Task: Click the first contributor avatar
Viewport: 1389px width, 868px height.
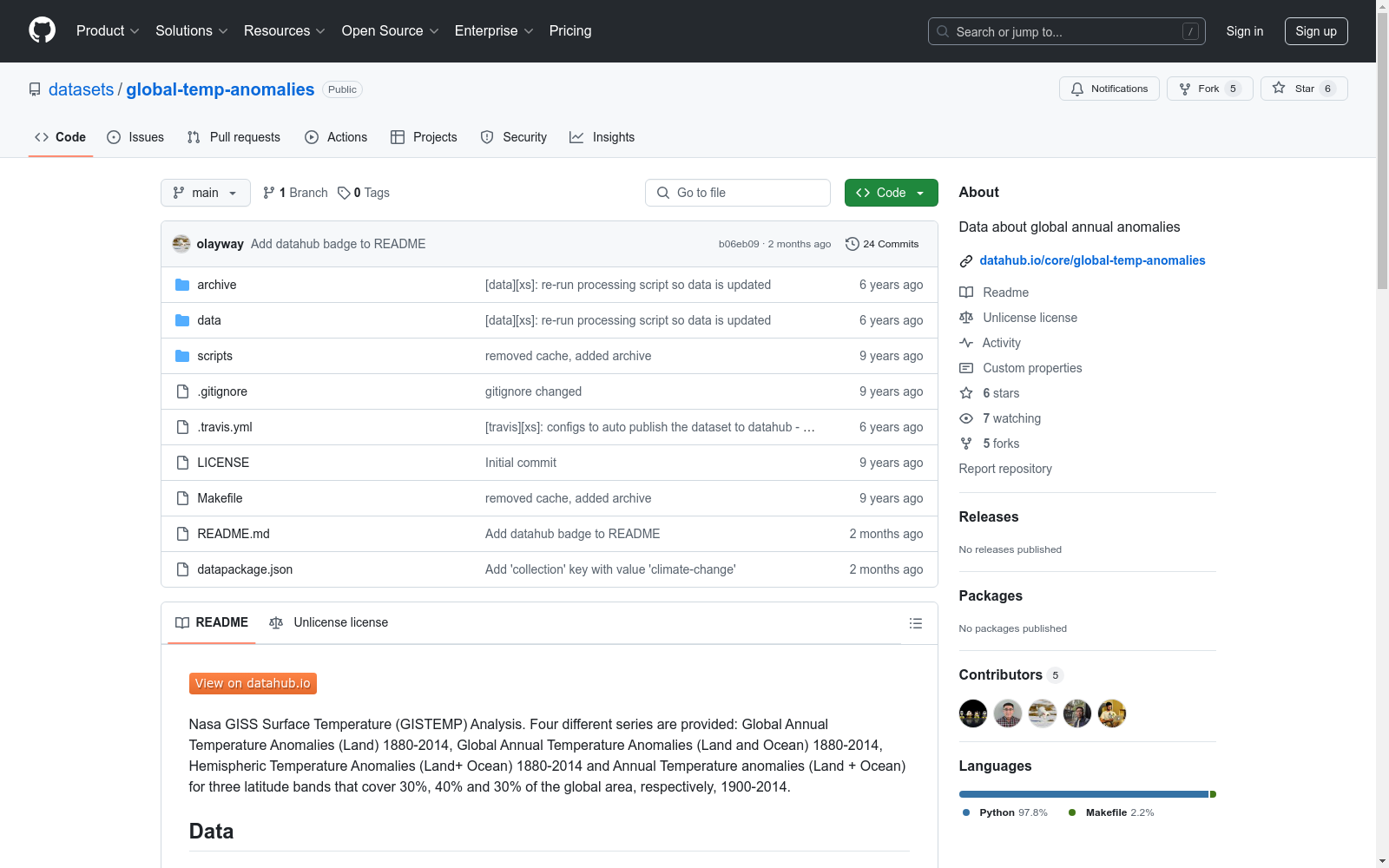Action: 973,713
